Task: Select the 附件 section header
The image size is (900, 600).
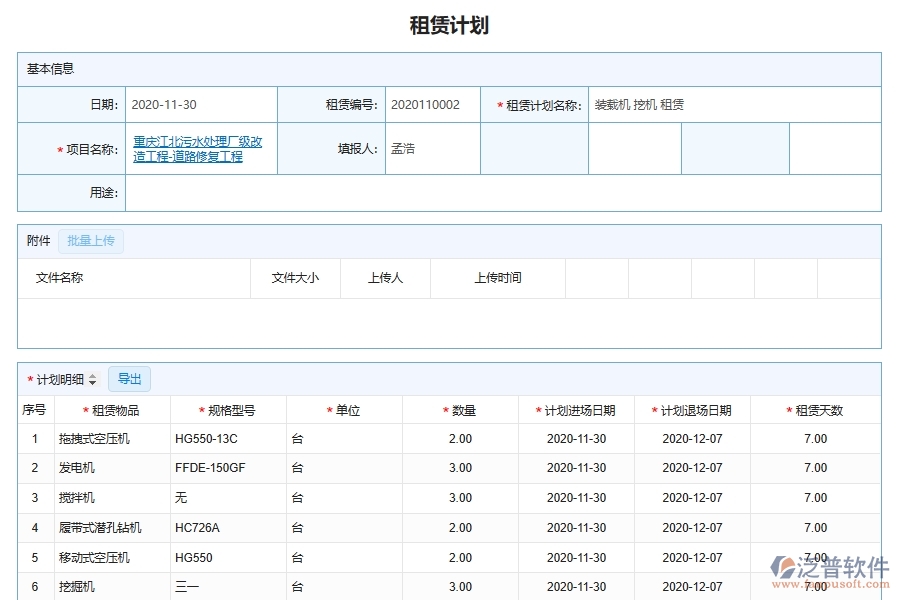Action: coord(37,240)
